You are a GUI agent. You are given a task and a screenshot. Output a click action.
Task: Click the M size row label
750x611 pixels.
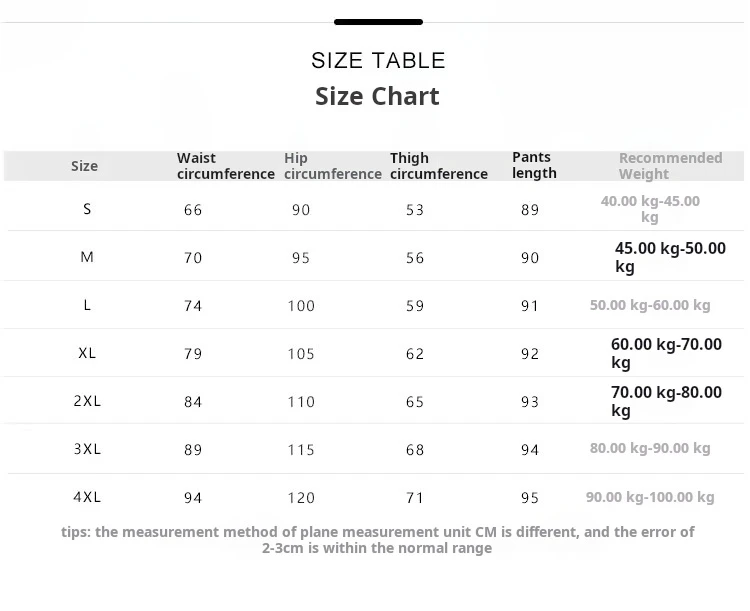click(87, 257)
